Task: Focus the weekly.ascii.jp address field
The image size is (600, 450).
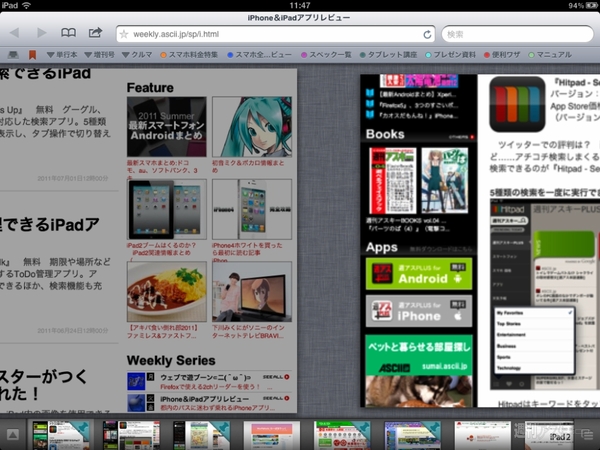Action: 276,34
